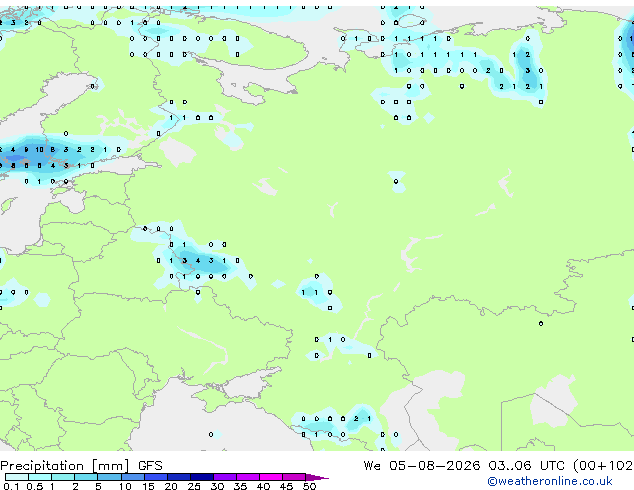The width and height of the screenshot is (634, 490).
Task: Click the '10' precipitation value on the map
Action: pos(39,150)
